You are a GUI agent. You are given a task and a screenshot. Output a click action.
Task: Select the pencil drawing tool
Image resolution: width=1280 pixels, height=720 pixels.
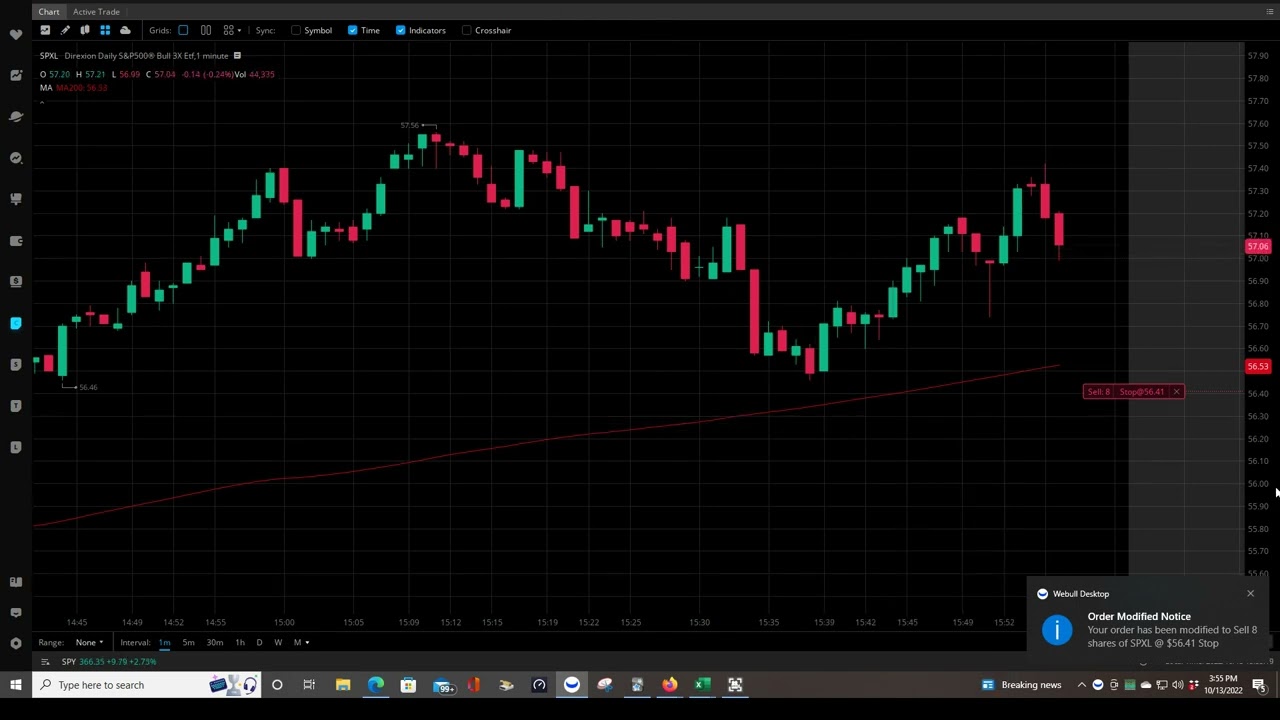(x=65, y=30)
